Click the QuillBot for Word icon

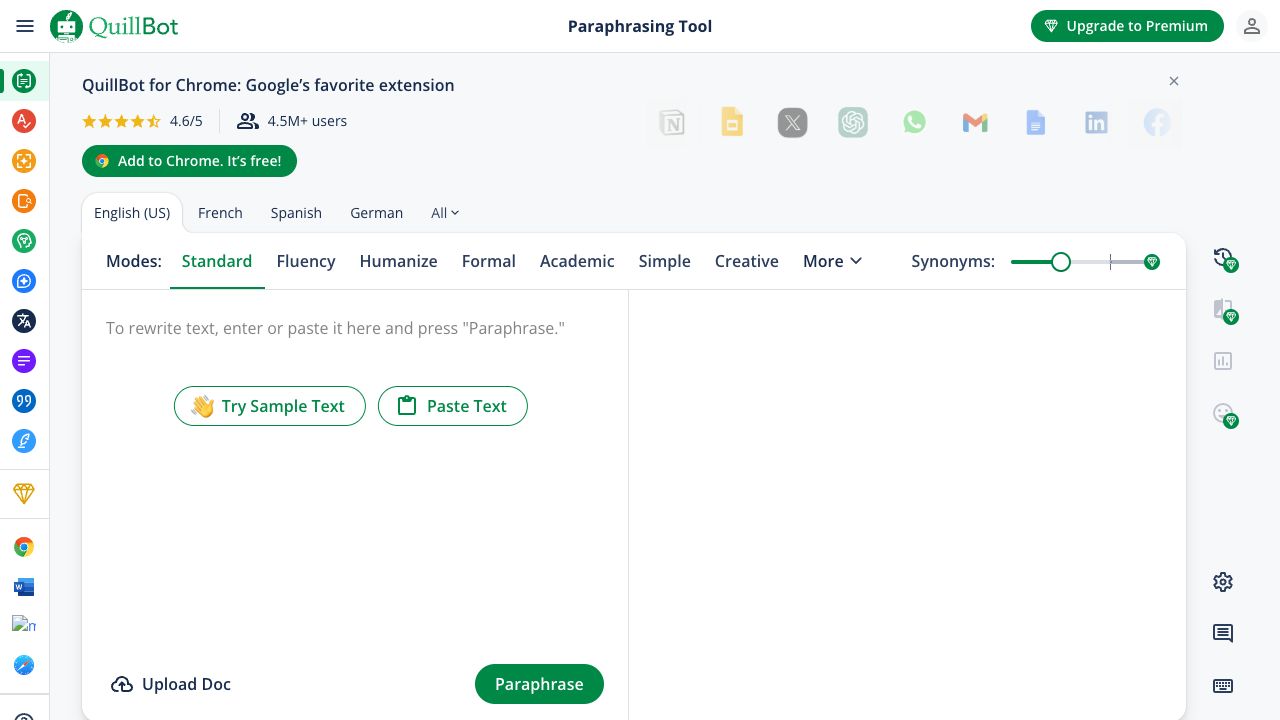click(24, 587)
